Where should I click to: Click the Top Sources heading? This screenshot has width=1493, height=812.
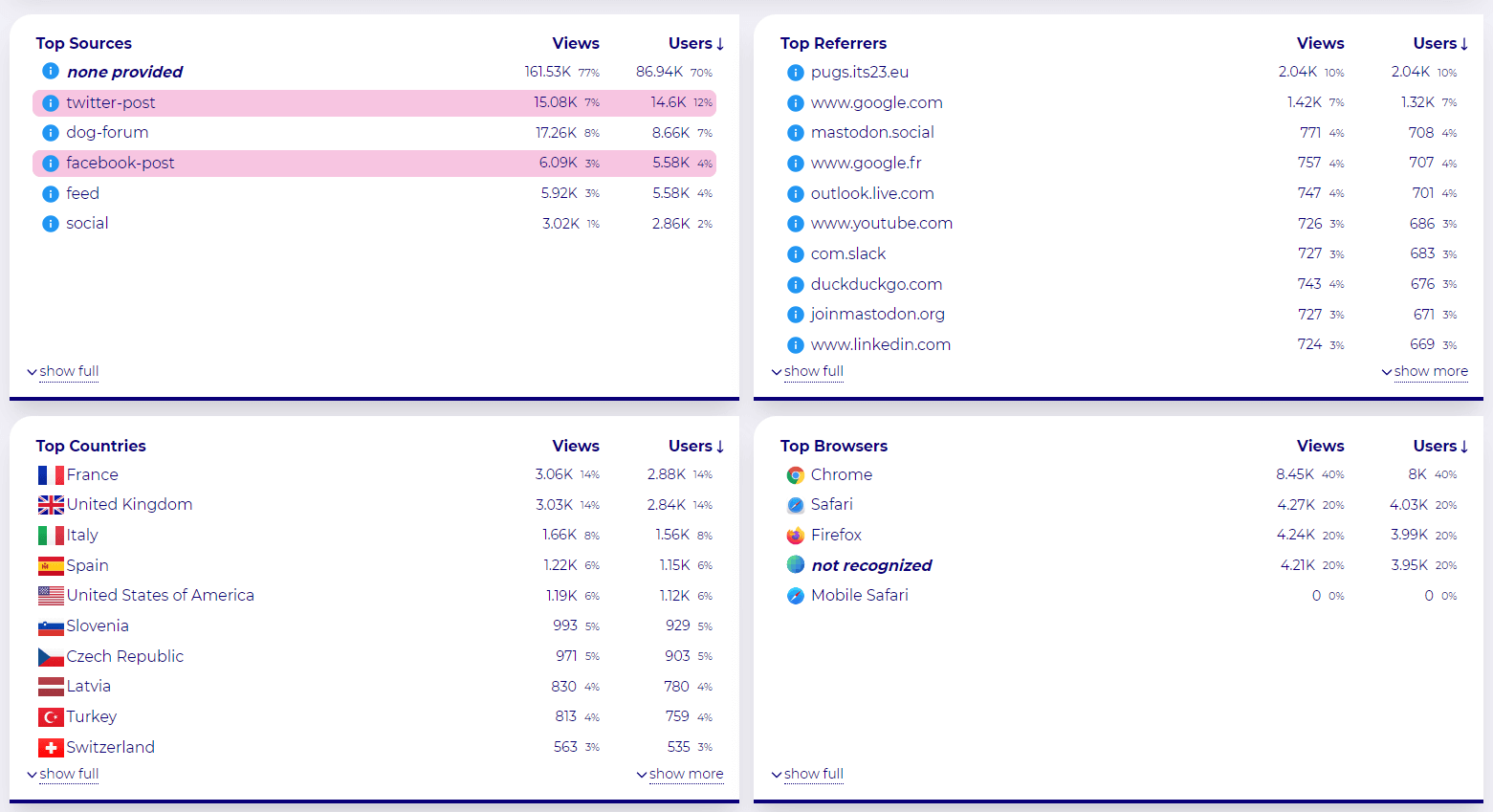tap(84, 43)
